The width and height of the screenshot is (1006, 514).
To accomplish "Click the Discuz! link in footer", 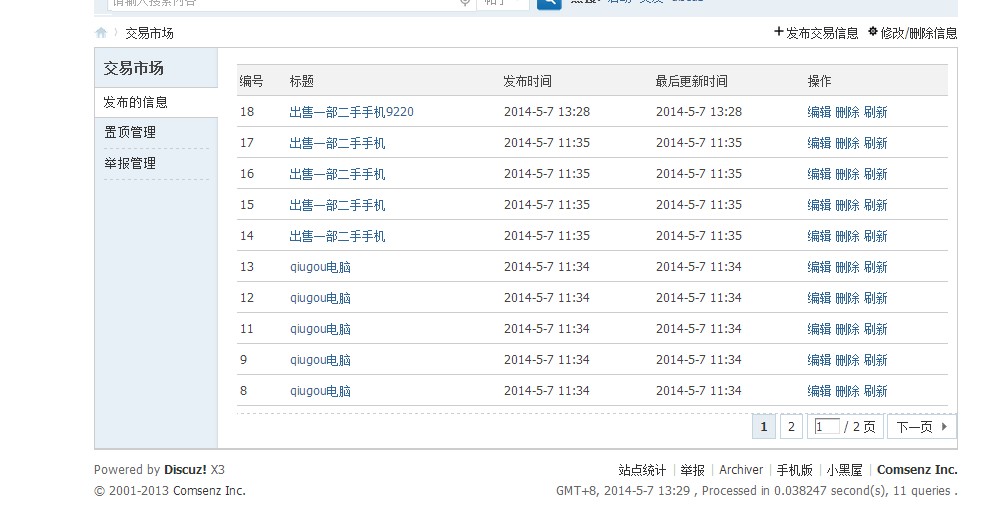I will (x=185, y=470).
